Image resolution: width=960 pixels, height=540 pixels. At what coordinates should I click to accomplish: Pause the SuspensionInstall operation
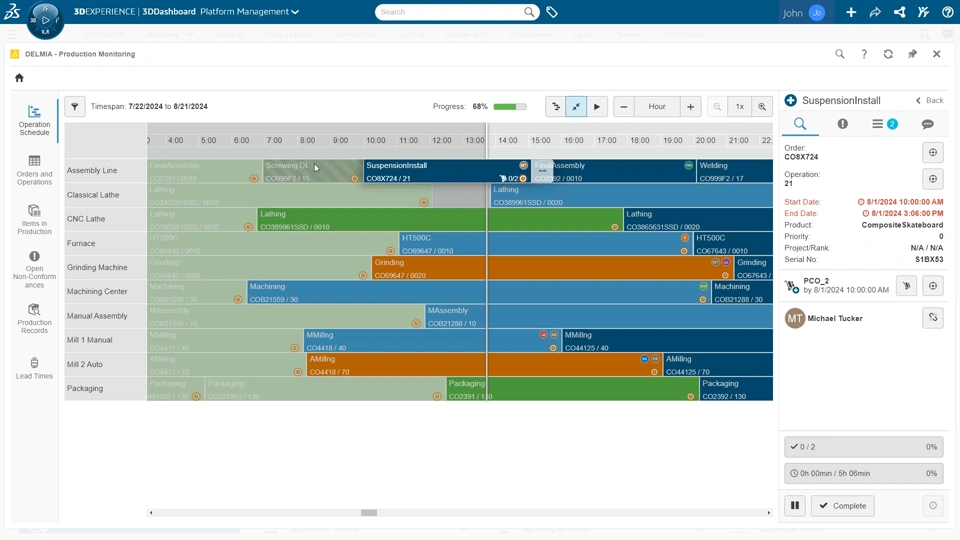point(795,506)
